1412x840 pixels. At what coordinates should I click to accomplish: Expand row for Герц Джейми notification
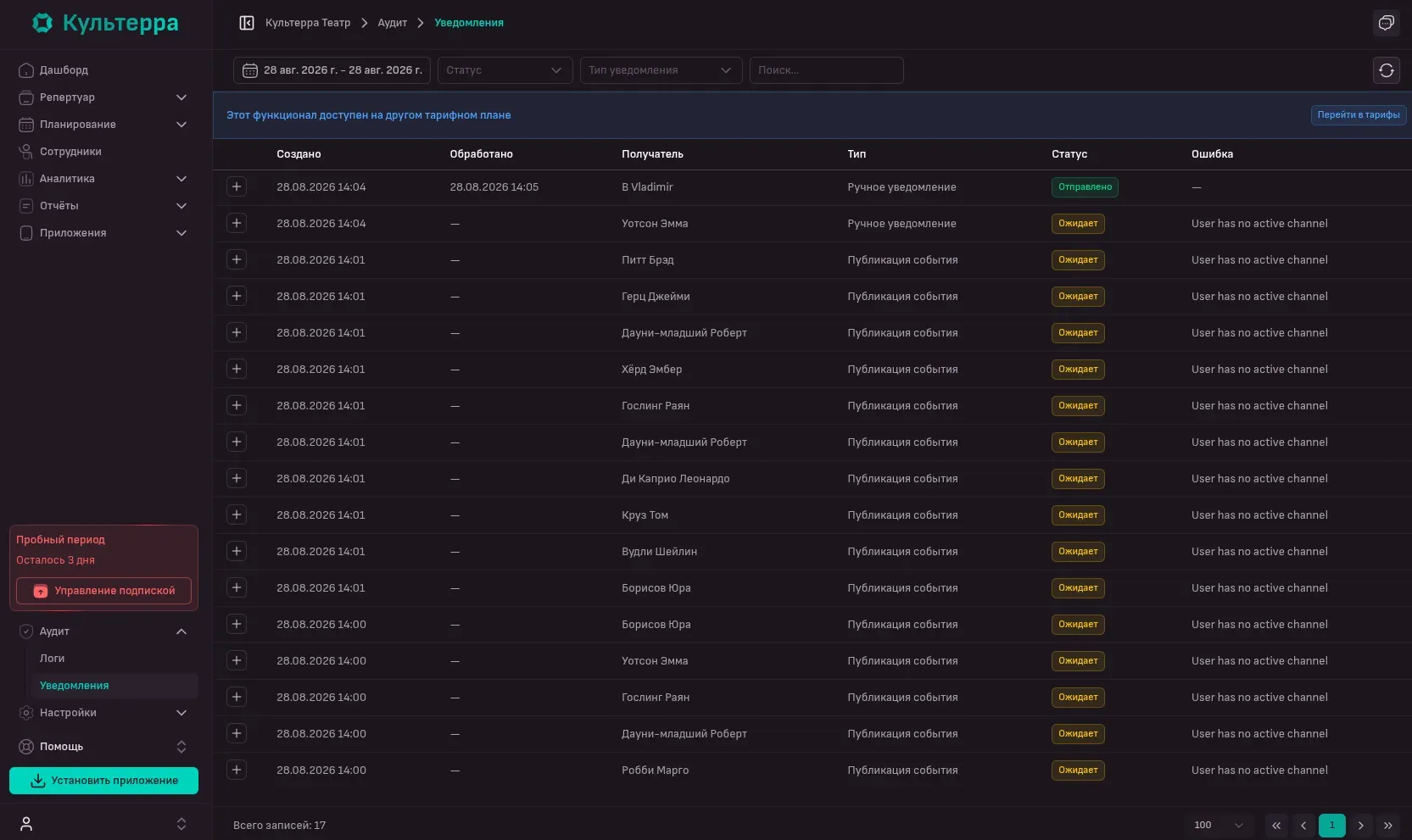click(237, 296)
